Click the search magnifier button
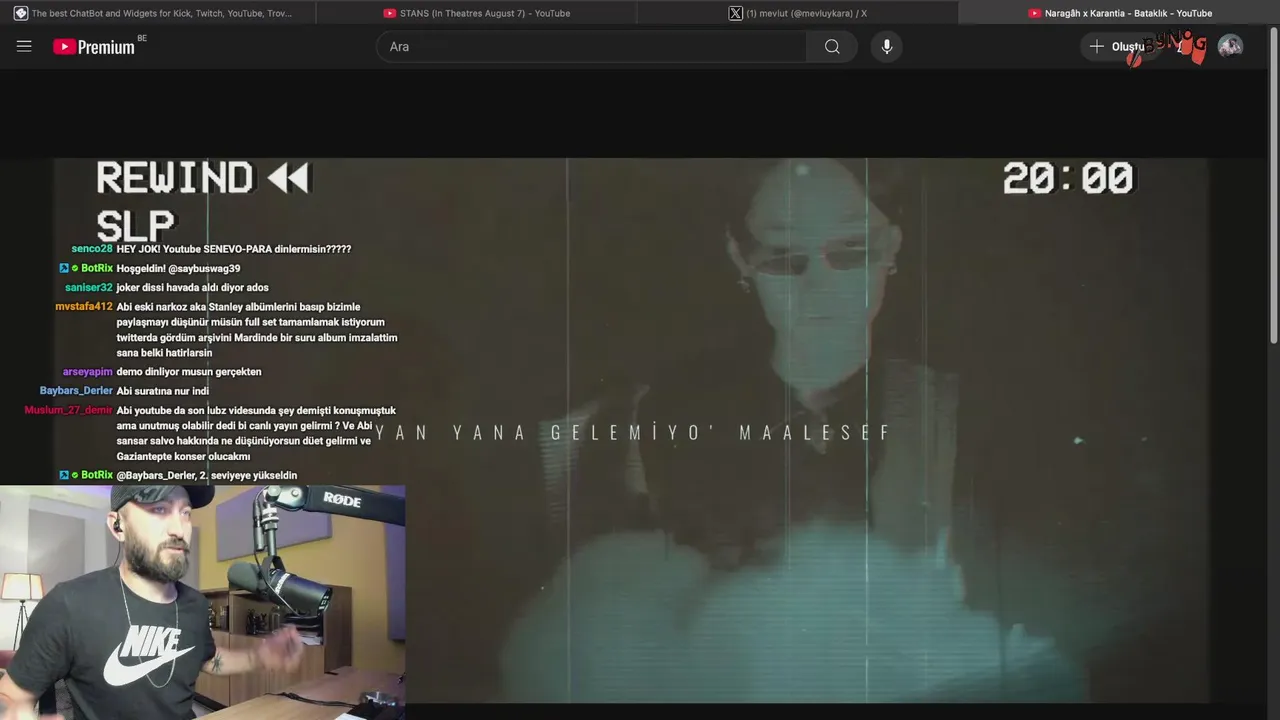The width and height of the screenshot is (1280, 720). (x=832, y=46)
